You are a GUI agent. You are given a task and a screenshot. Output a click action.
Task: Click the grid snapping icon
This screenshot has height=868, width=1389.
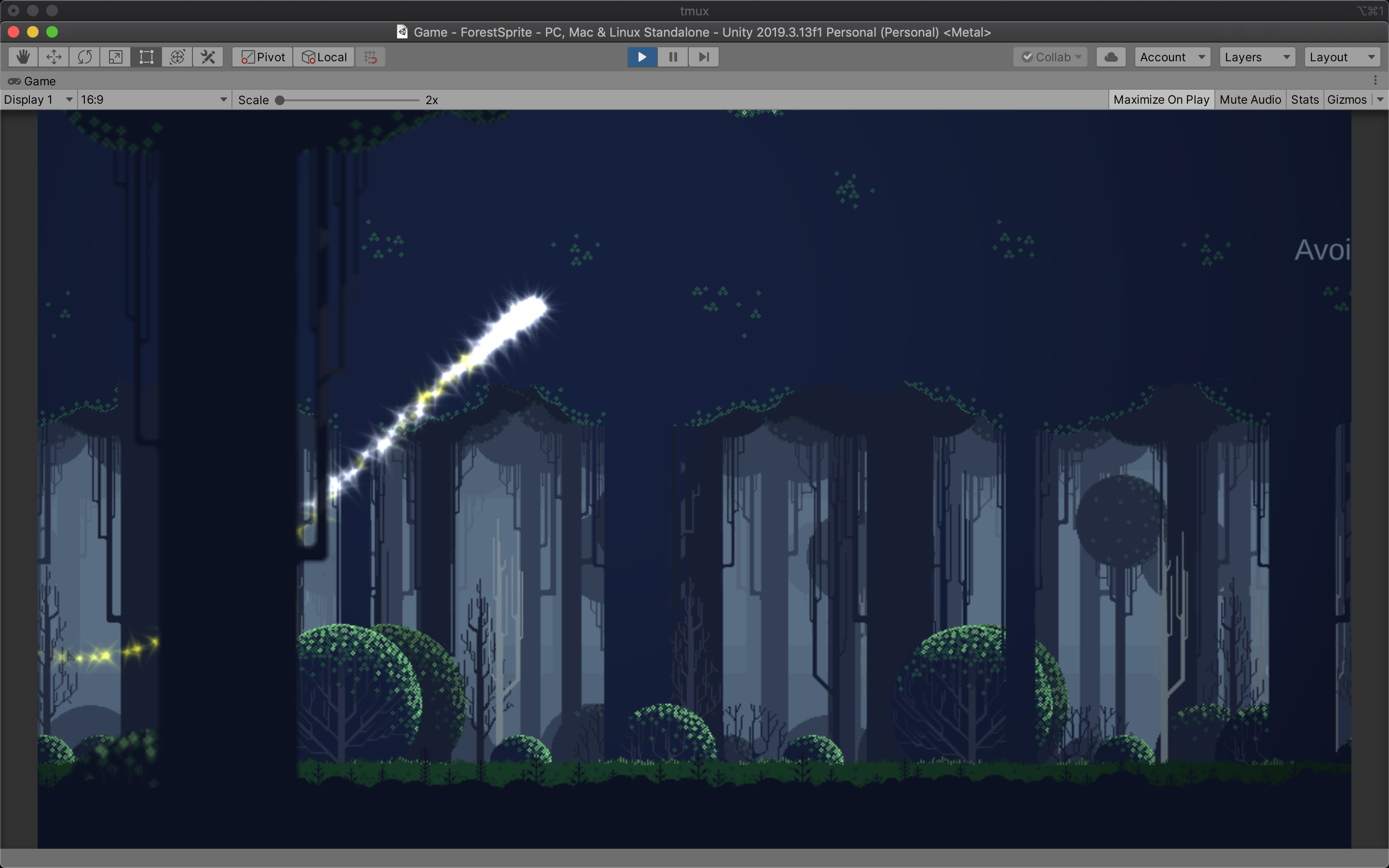coord(370,57)
